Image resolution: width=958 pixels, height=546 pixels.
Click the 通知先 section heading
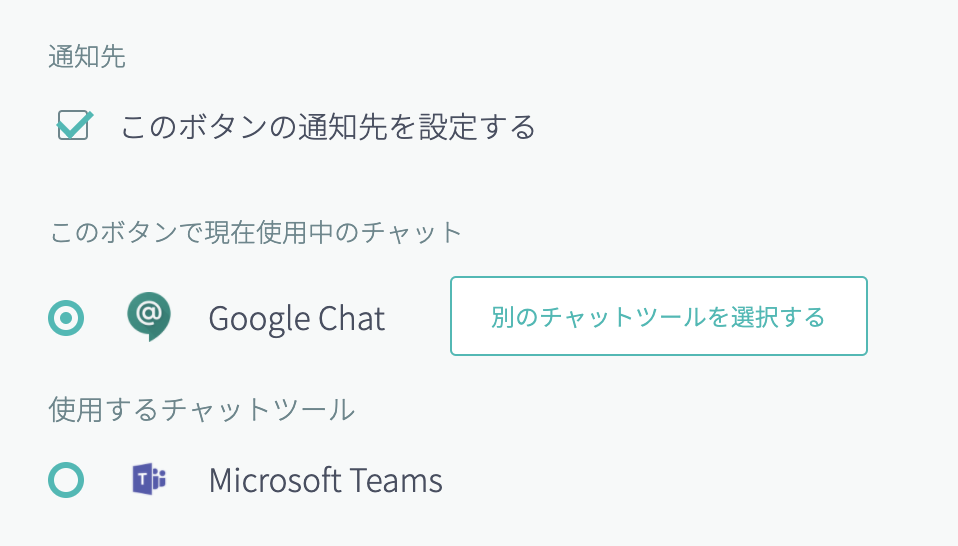pyautogui.click(x=87, y=57)
